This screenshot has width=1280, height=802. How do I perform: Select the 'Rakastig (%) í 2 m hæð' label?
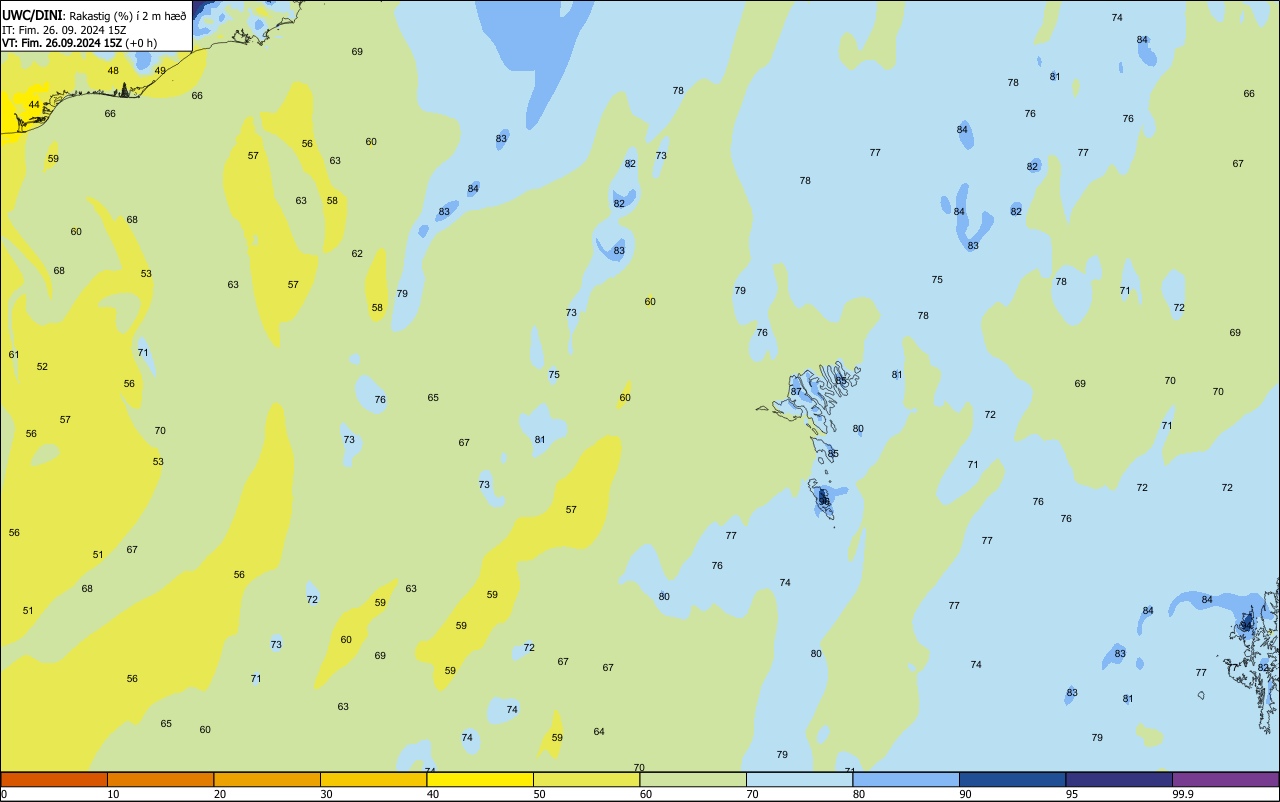click(x=126, y=16)
